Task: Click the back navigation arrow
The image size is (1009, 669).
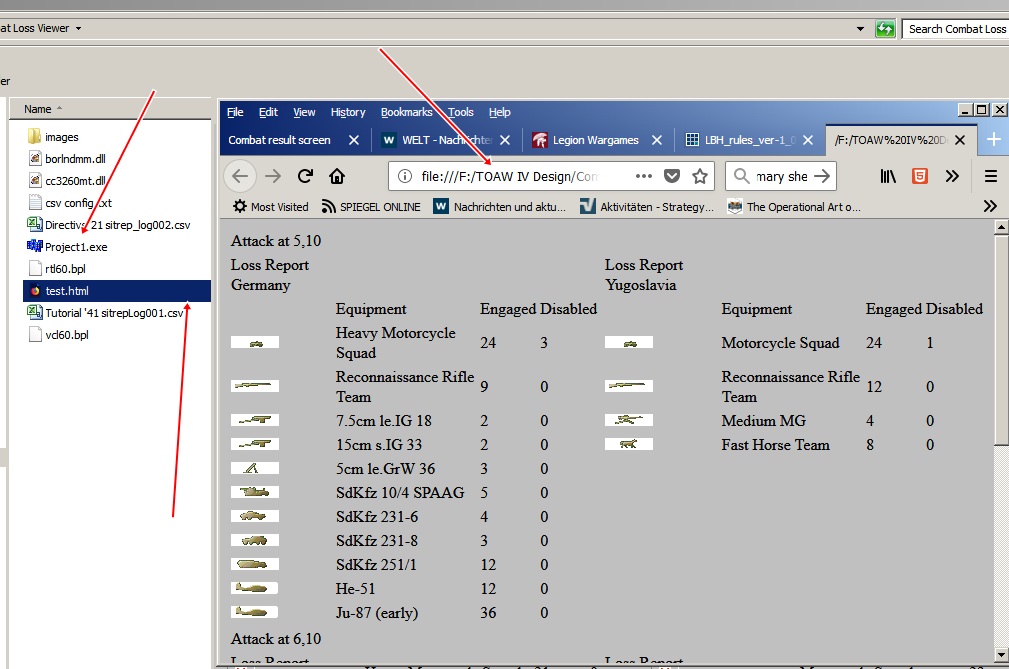Action: pos(240,176)
